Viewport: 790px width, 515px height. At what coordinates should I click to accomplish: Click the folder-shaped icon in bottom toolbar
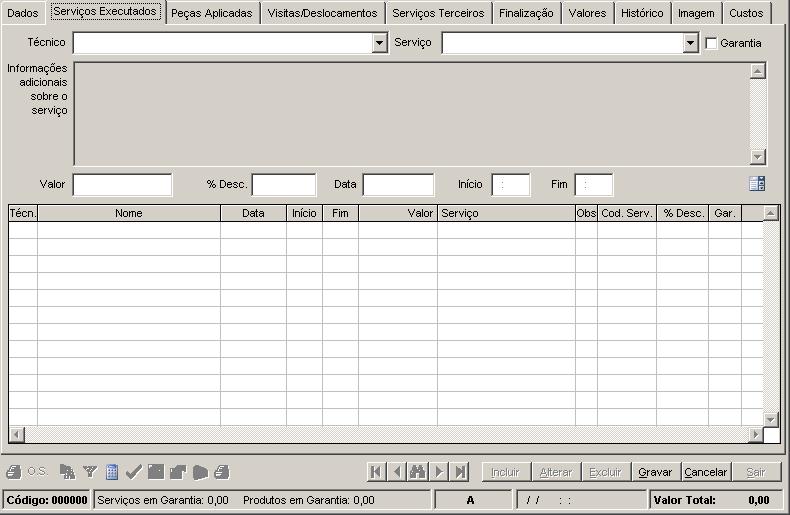coord(178,472)
